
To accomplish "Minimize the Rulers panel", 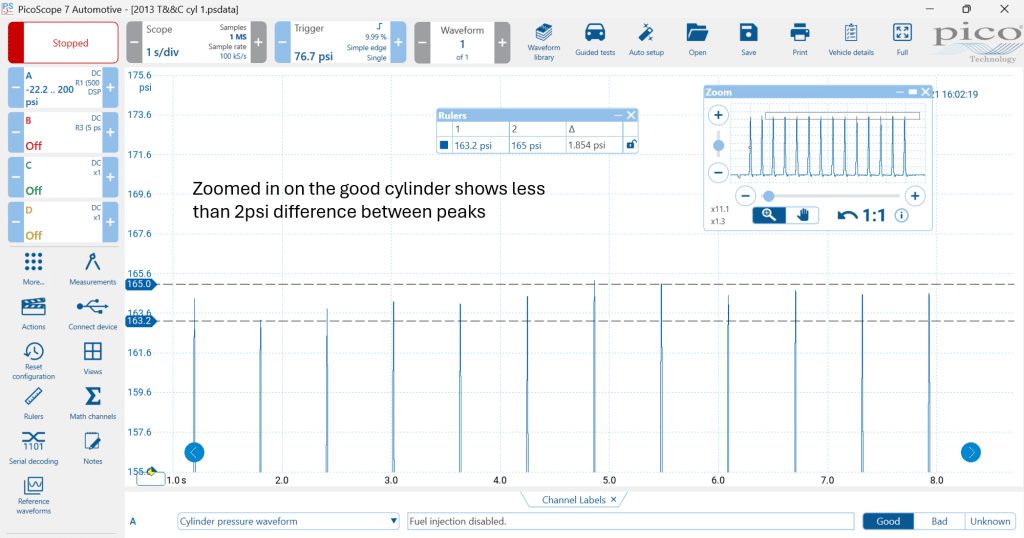I will tap(618, 115).
